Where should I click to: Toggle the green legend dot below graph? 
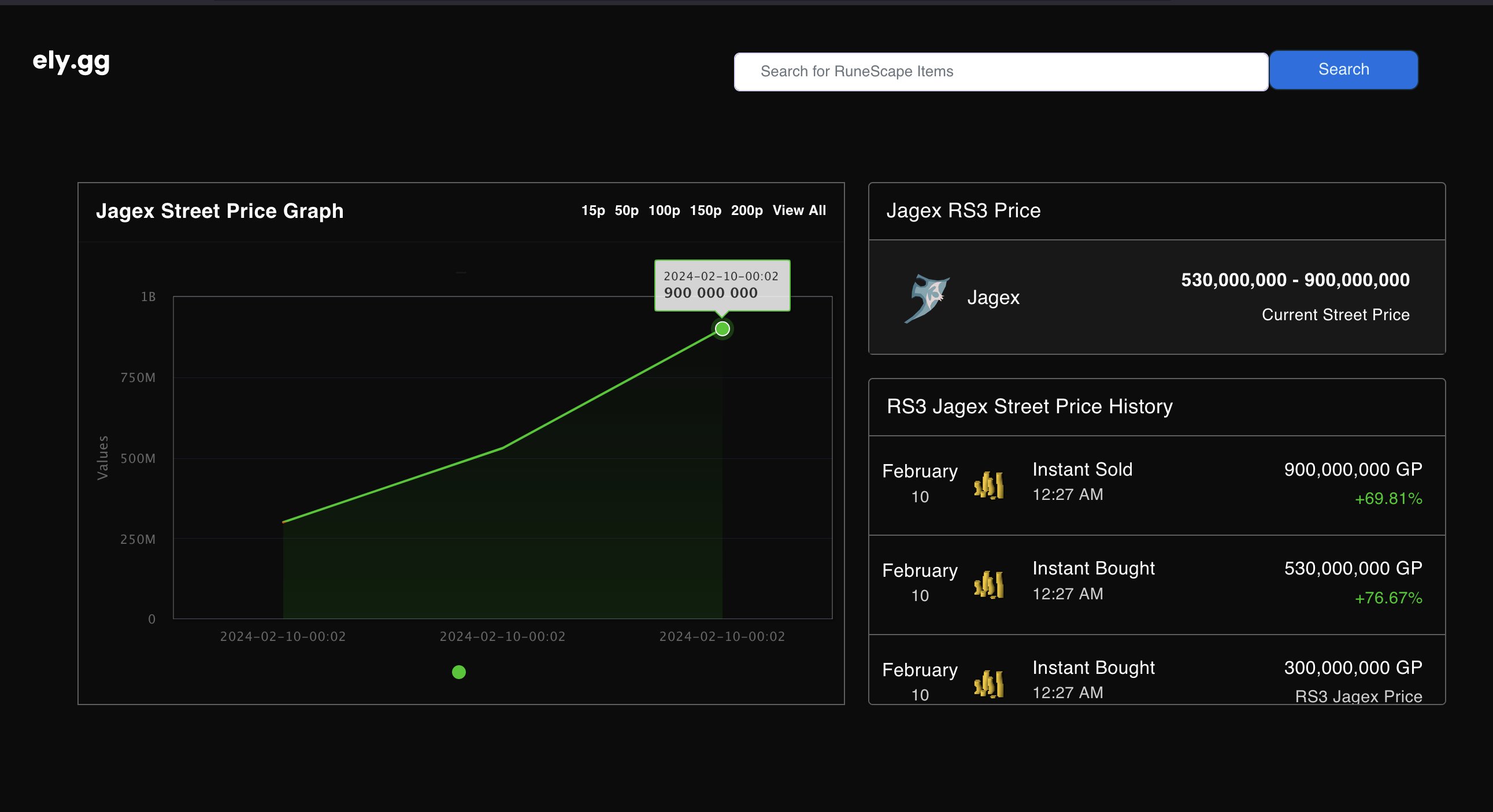(x=458, y=672)
